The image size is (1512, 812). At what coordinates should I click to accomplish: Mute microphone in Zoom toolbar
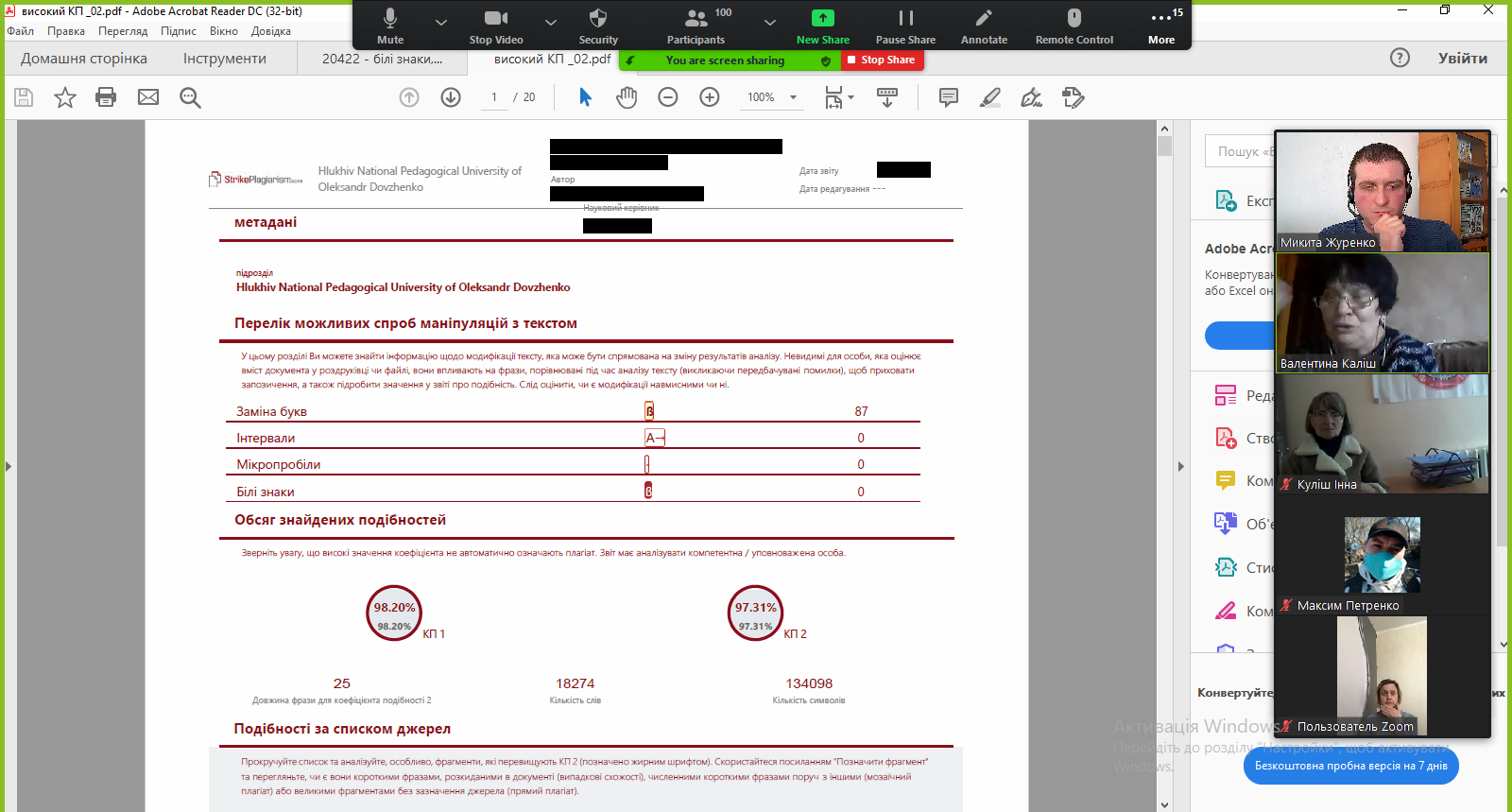pos(390,26)
